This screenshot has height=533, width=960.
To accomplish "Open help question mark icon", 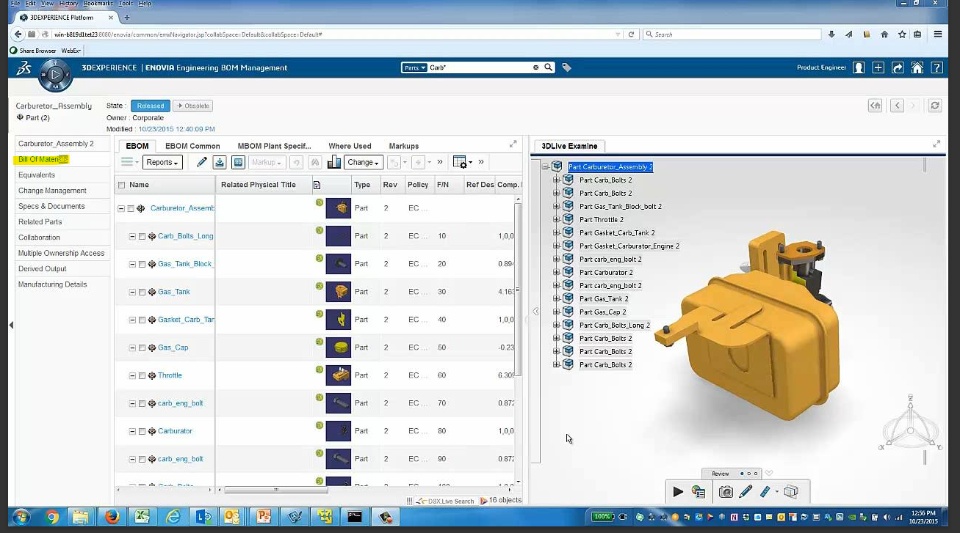I will (x=937, y=67).
